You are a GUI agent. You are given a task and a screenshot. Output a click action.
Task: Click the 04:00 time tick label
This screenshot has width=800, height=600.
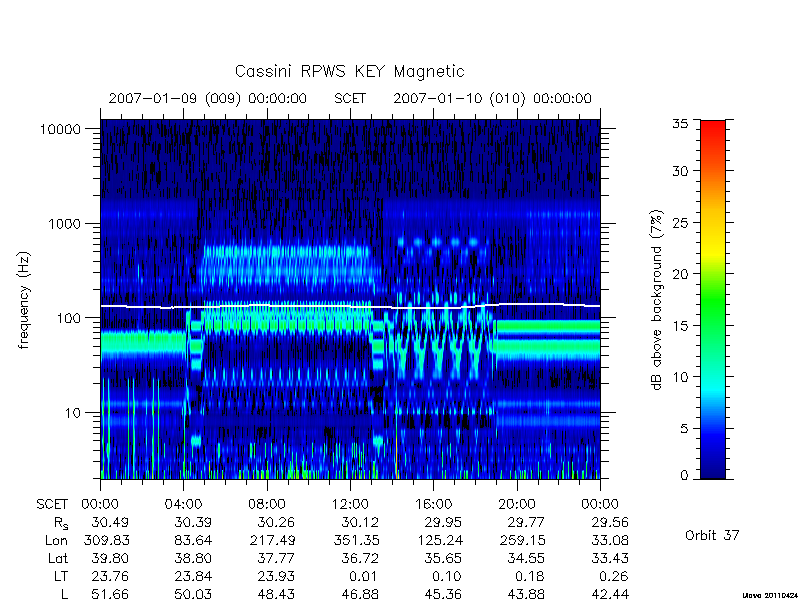[183, 505]
